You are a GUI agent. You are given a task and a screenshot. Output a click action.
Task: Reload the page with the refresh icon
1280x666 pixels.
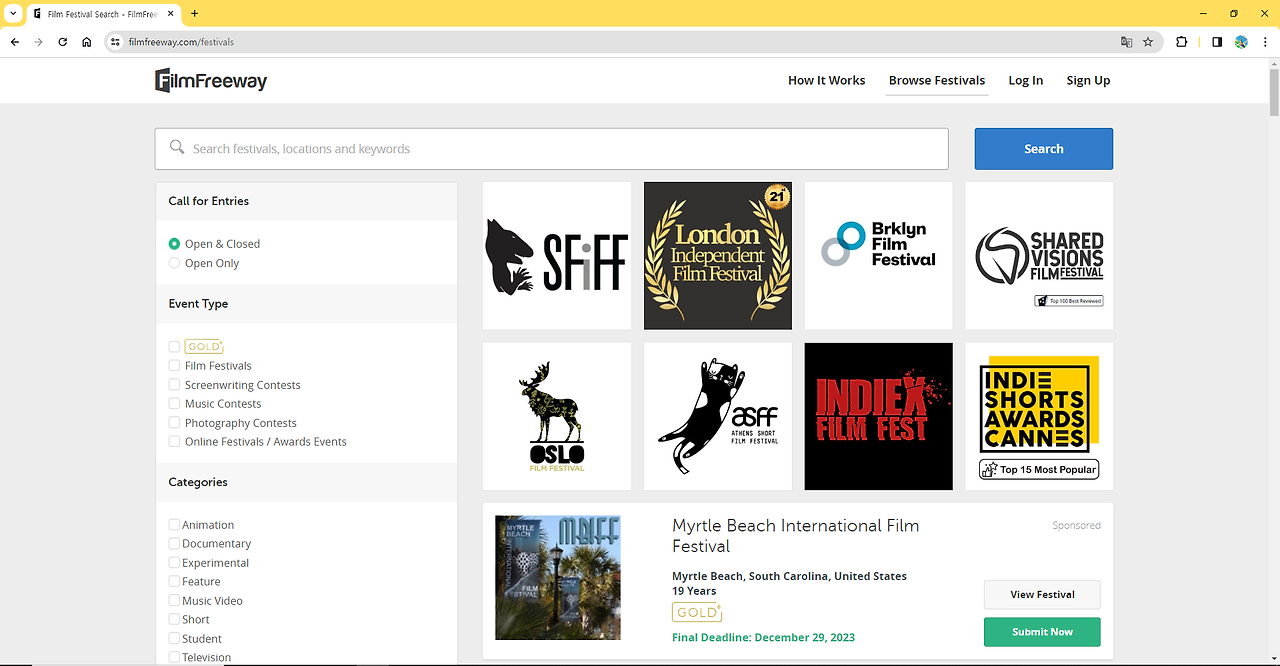tap(63, 42)
